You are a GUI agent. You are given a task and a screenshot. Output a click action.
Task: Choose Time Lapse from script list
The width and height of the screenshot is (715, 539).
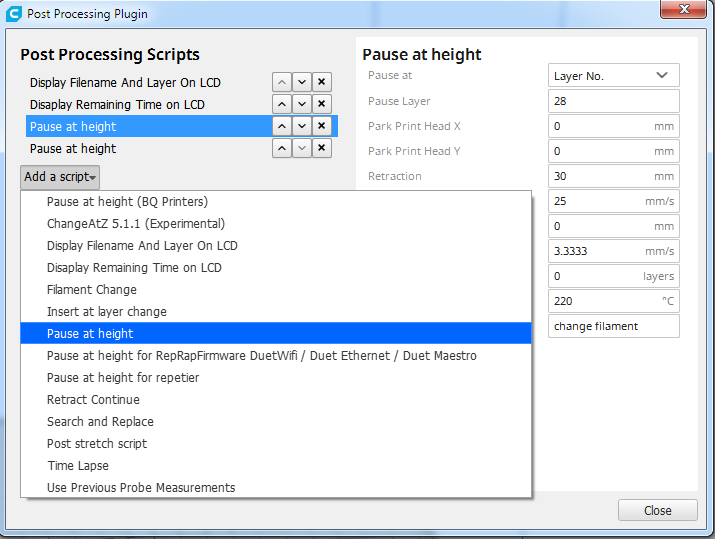78,466
